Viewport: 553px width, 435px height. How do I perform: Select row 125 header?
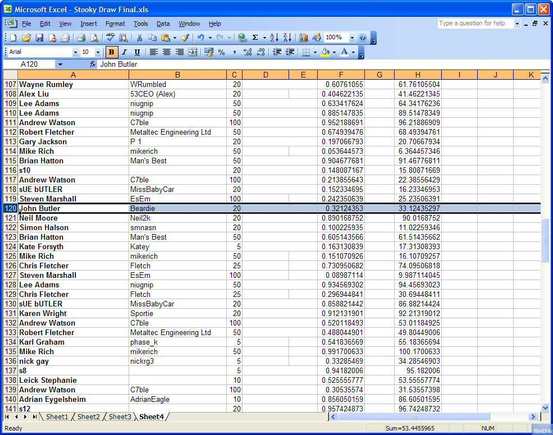click(10, 256)
